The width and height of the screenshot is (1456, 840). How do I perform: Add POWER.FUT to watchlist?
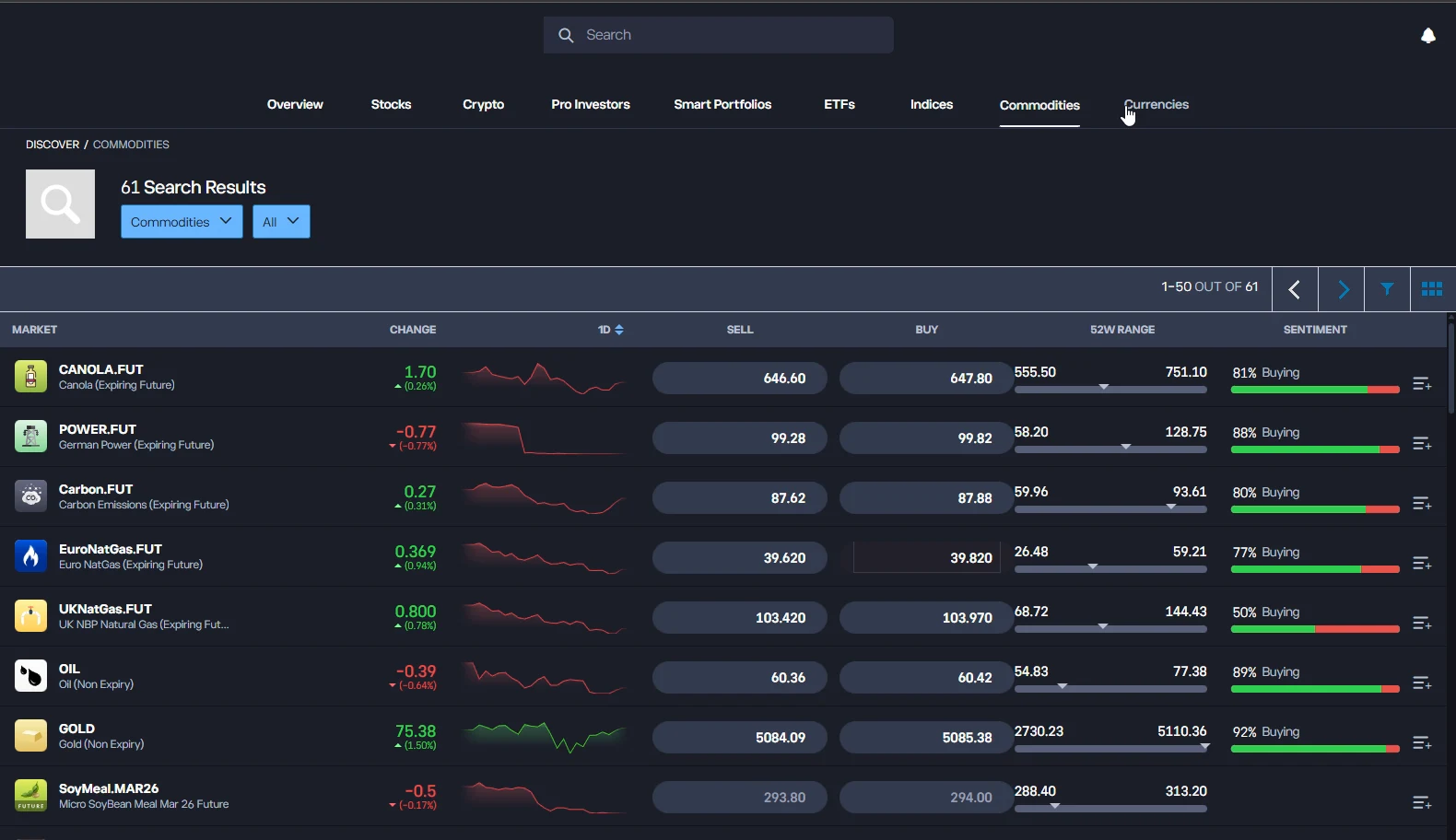[x=1422, y=443]
